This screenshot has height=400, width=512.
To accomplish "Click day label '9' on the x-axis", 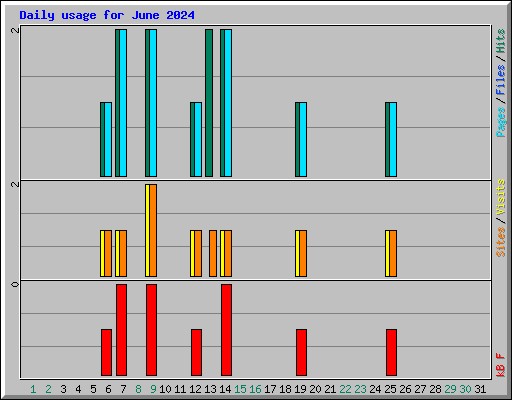I will click(153, 389).
